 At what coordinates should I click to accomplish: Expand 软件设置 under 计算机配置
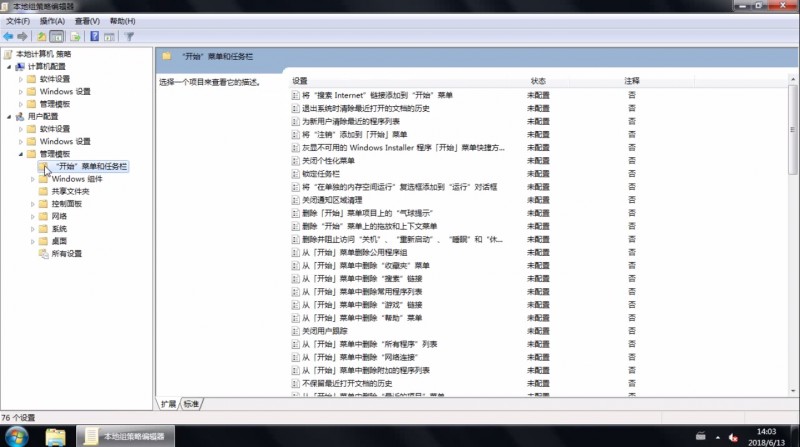point(21,79)
